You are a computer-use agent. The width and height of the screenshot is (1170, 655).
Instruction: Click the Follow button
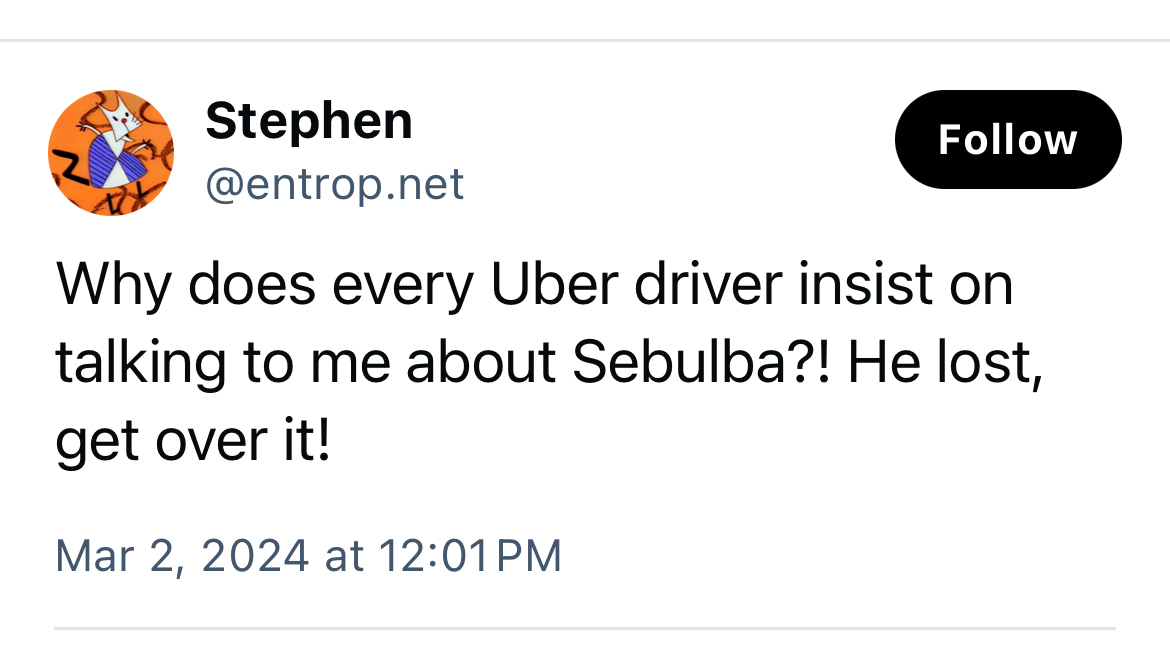point(1007,140)
